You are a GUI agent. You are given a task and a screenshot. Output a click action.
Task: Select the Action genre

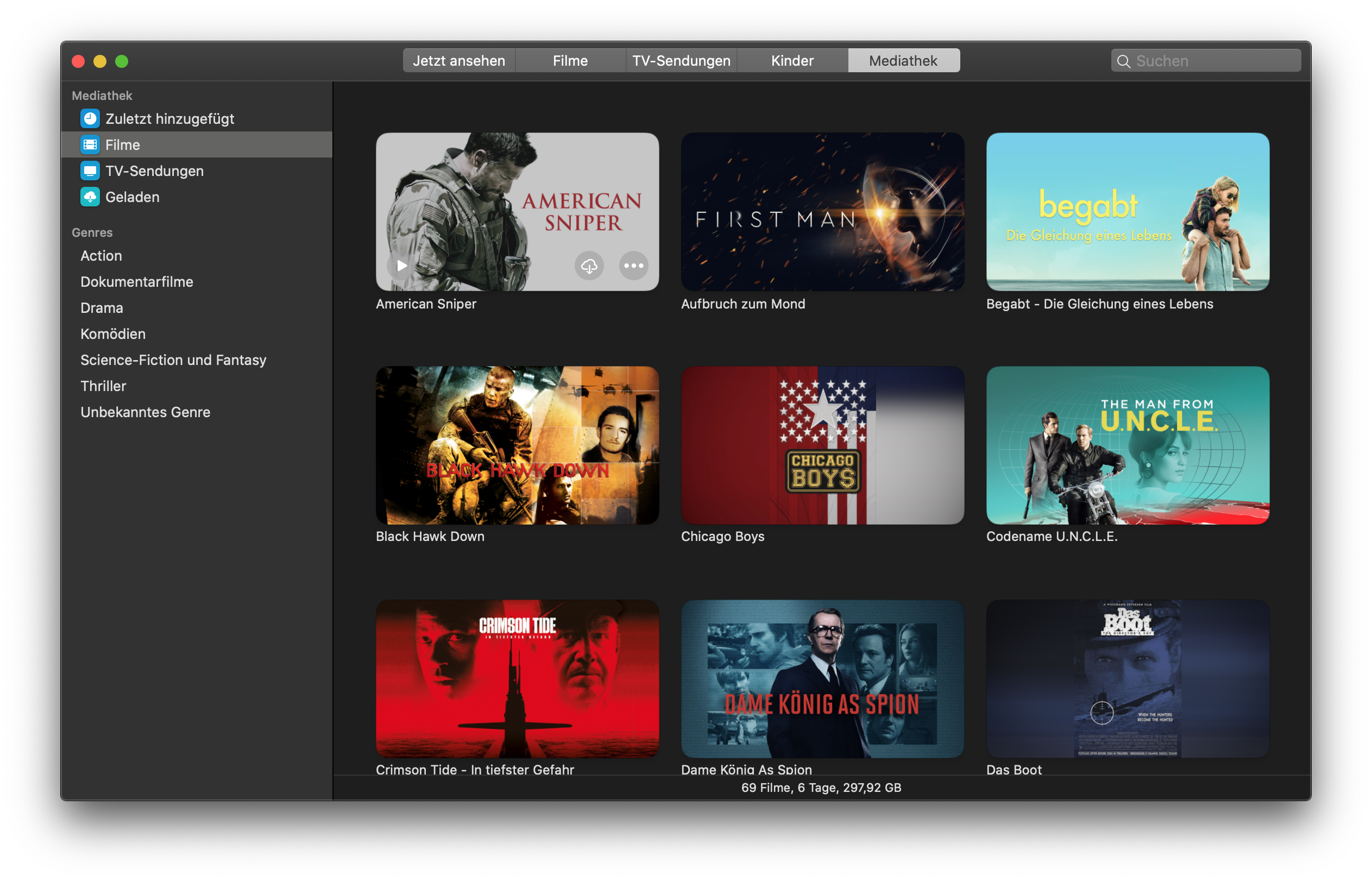pos(101,256)
